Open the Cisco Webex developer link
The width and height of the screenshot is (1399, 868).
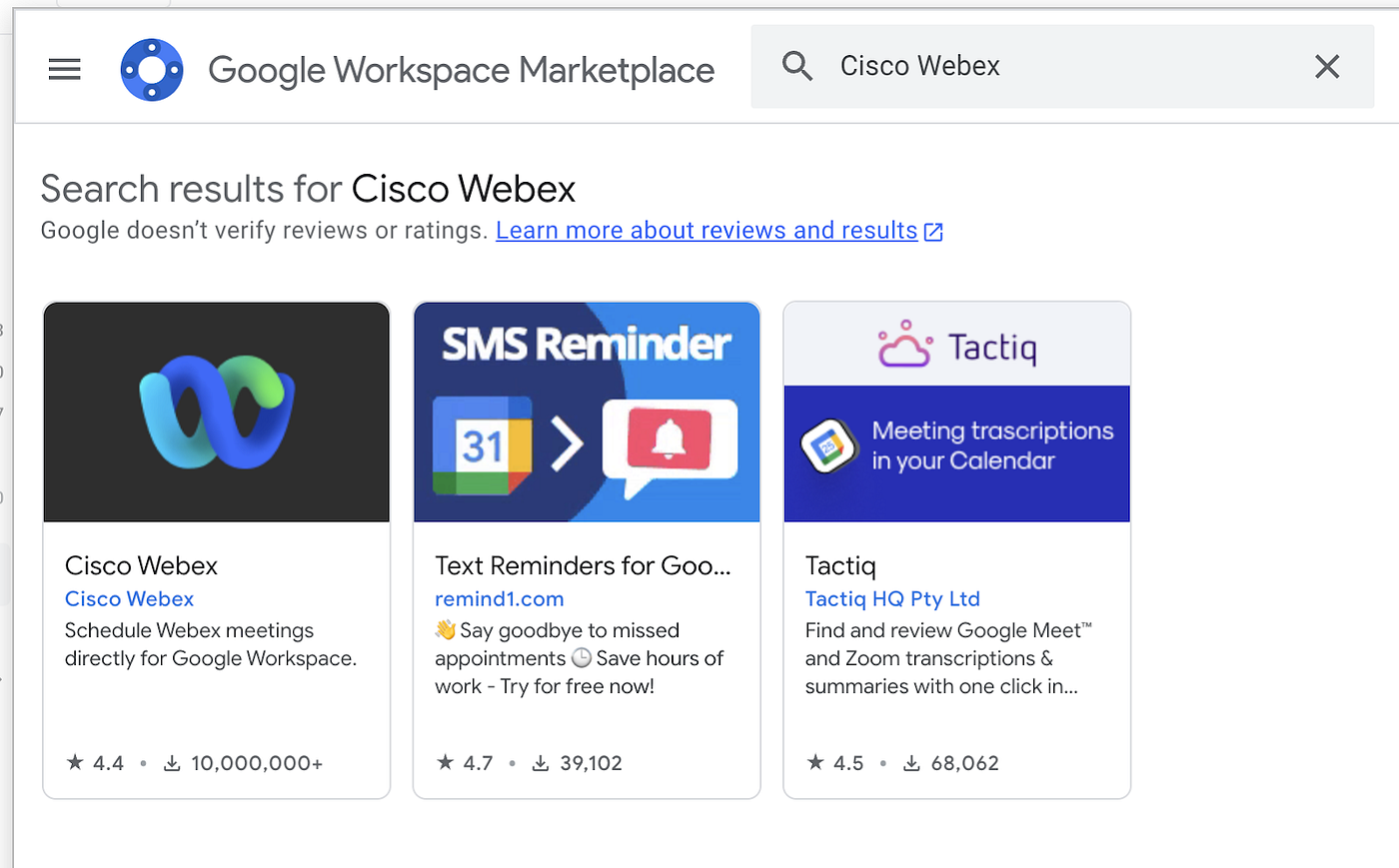coord(129,598)
